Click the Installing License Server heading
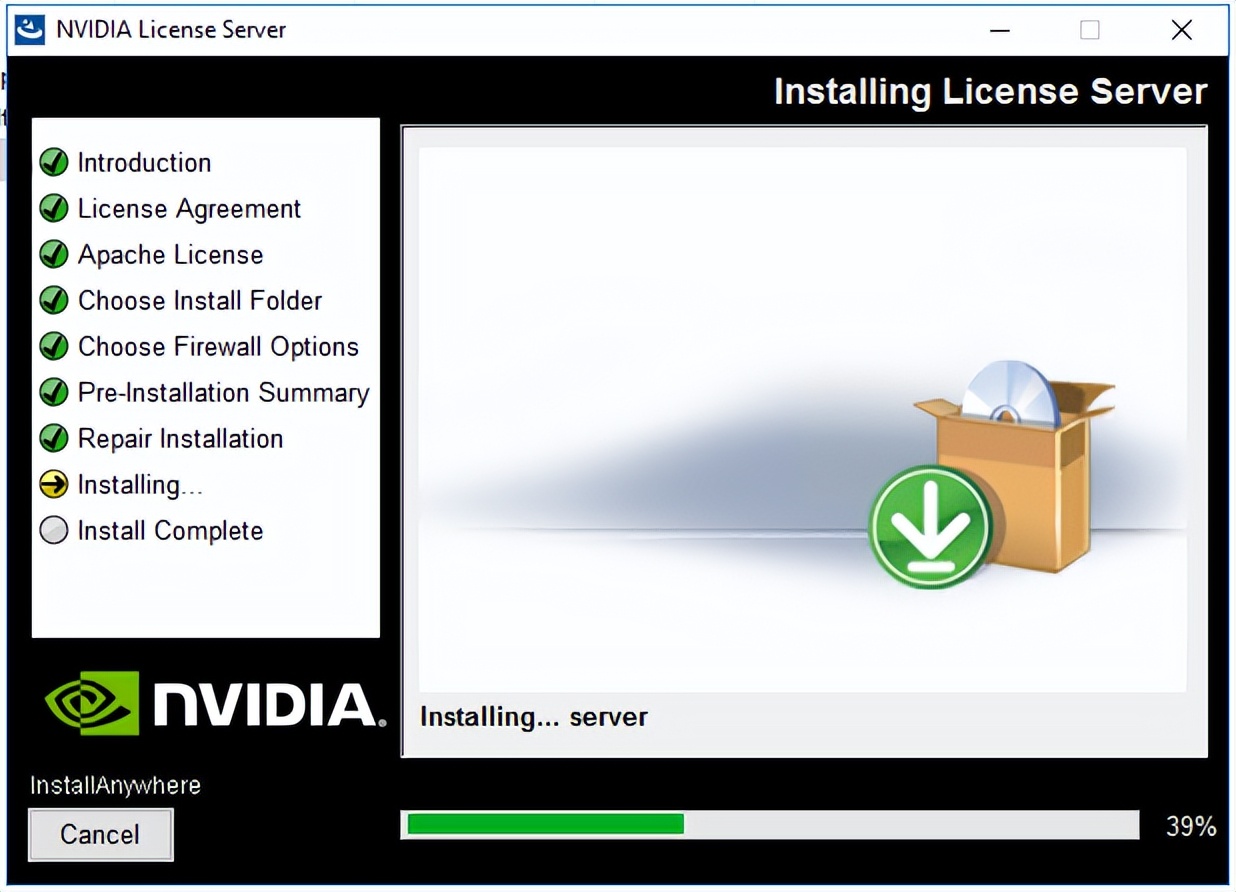The width and height of the screenshot is (1236, 892). coord(990,91)
